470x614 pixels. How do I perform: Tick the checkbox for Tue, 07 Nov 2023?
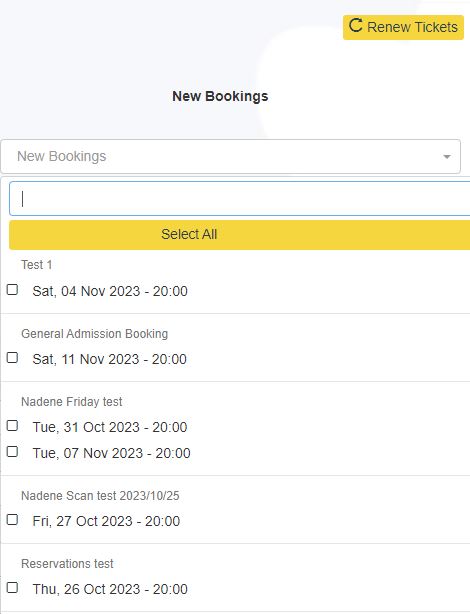coord(13,451)
